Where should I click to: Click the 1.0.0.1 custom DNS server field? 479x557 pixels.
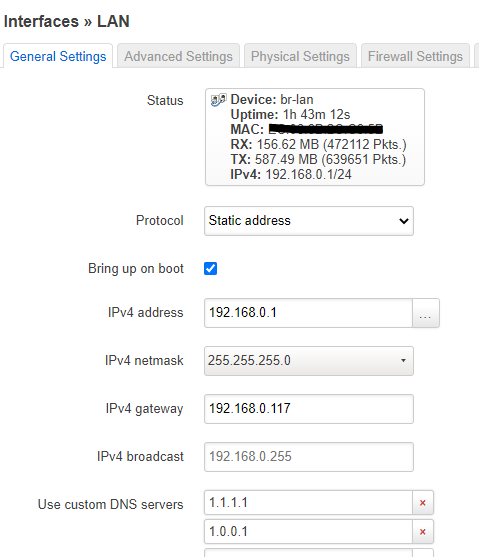pyautogui.click(x=308, y=532)
